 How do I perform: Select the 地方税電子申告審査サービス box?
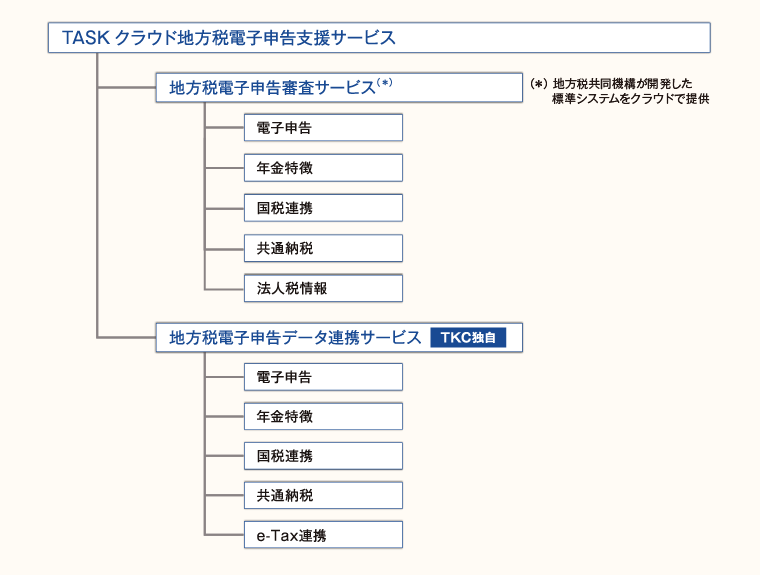coord(339,88)
